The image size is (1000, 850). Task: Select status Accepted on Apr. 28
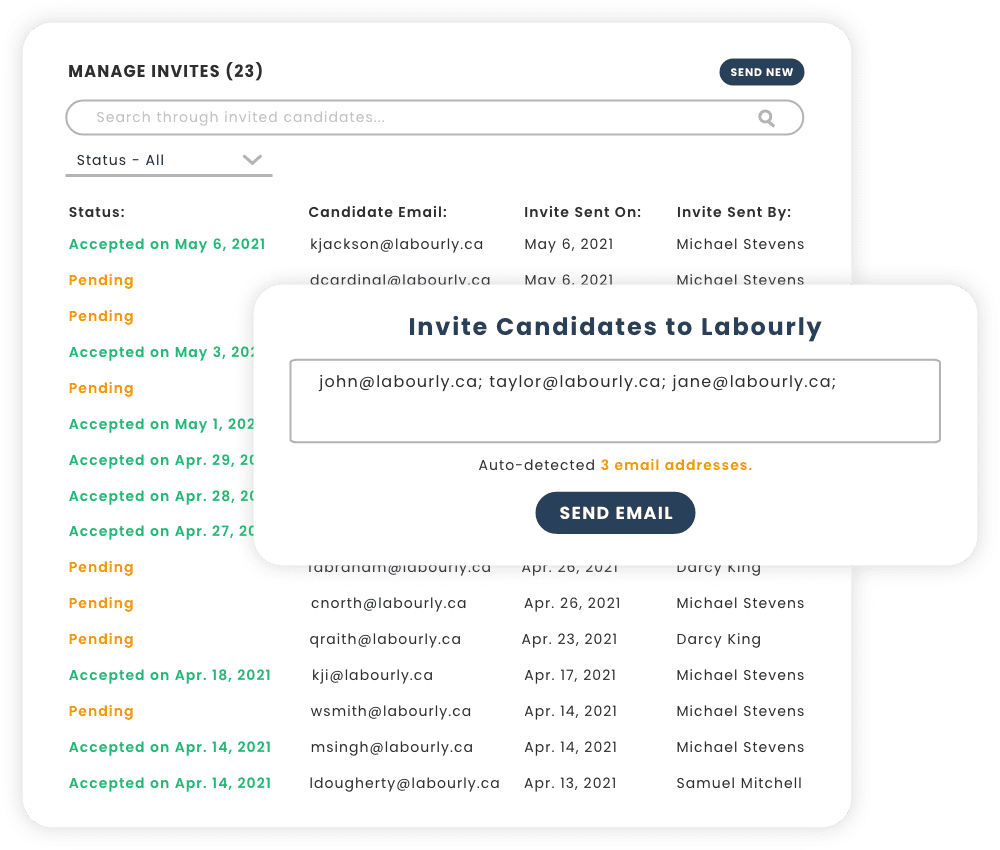161,495
